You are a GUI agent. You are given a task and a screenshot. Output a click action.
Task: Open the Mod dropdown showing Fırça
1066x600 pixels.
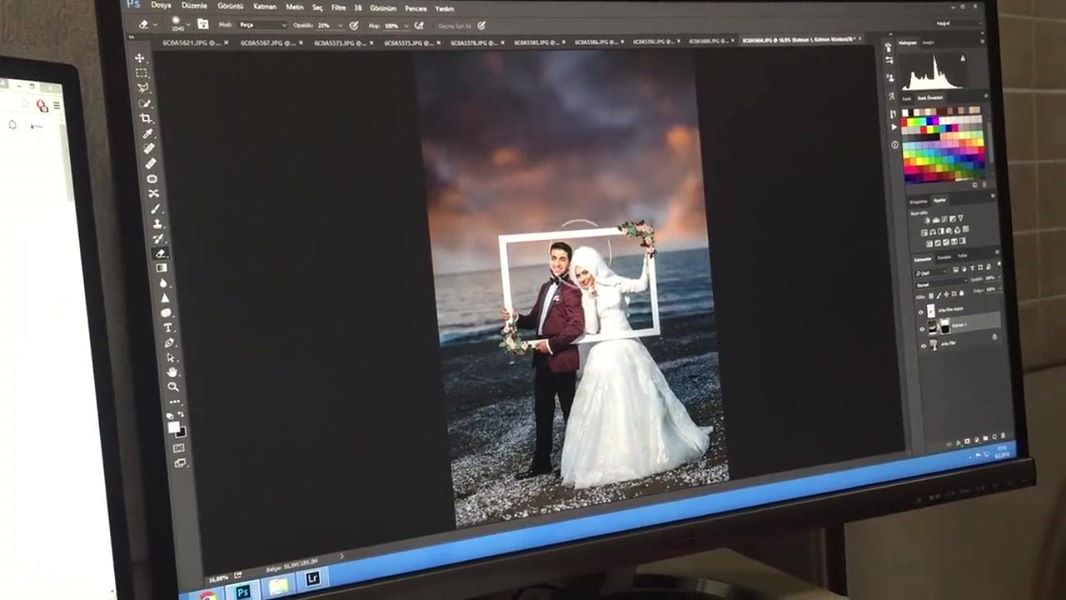(x=262, y=25)
